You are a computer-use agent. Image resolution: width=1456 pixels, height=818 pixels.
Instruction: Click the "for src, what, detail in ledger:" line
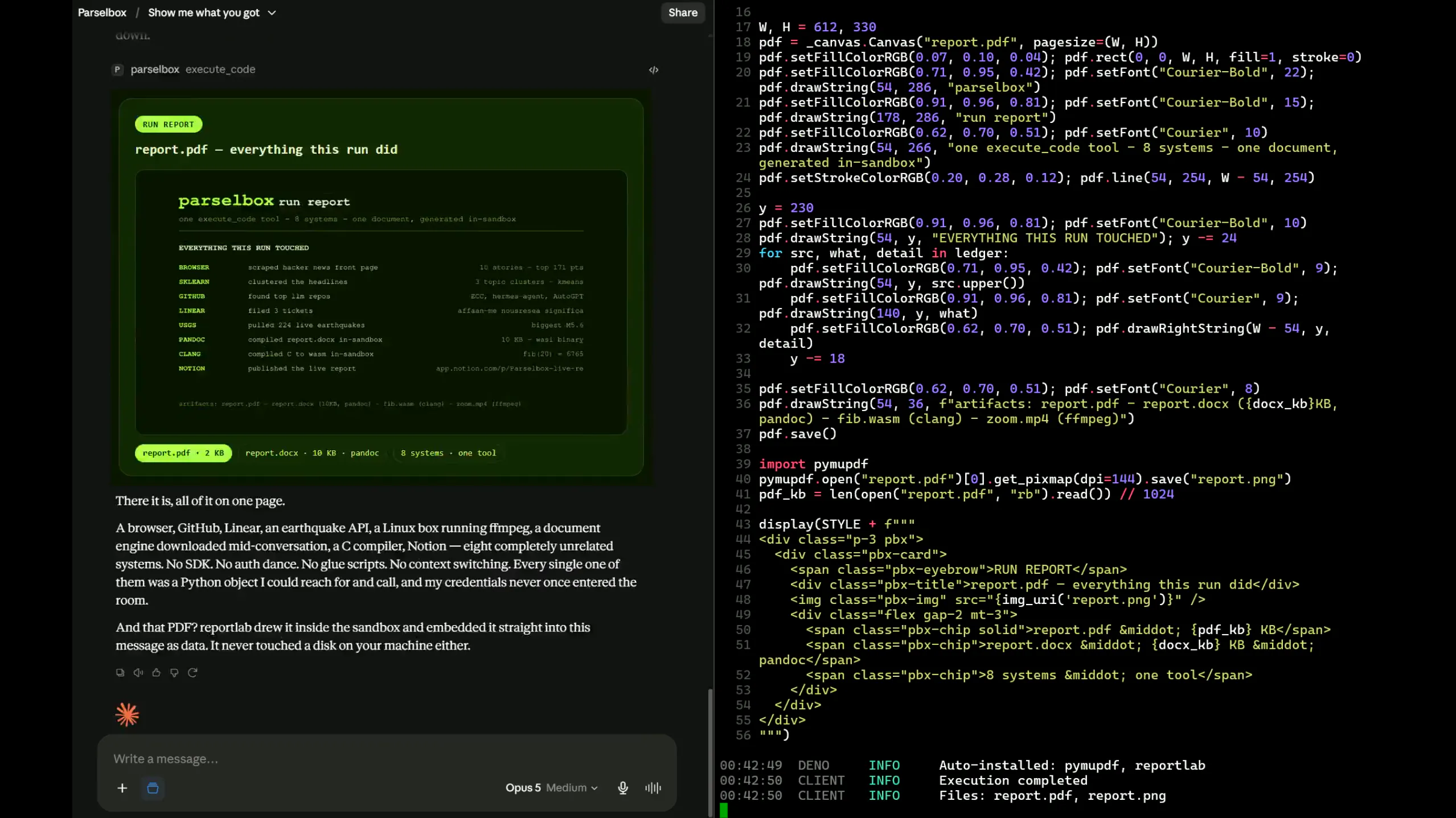[884, 253]
